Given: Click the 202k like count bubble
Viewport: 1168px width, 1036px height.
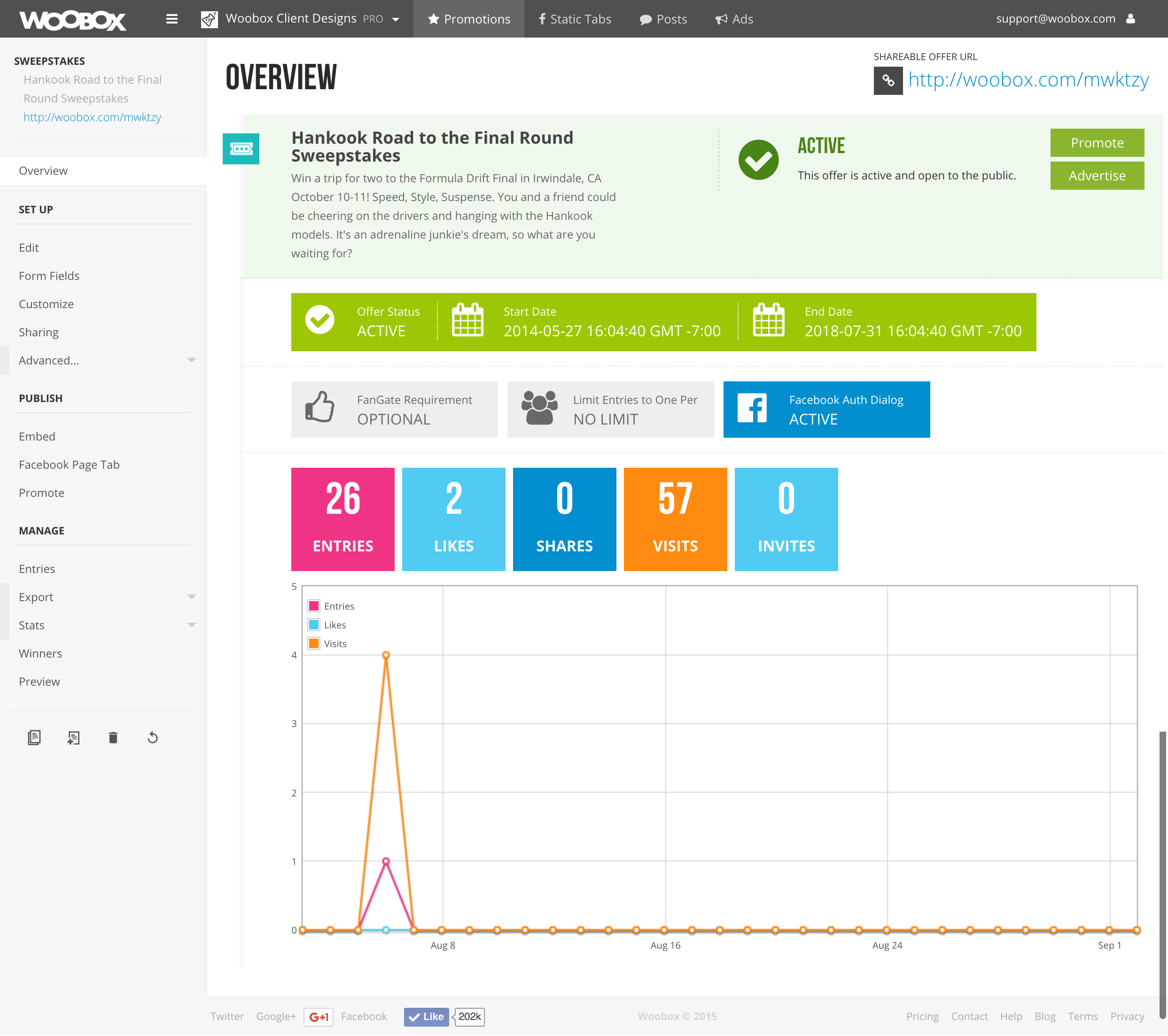Looking at the screenshot, I should tap(470, 1017).
